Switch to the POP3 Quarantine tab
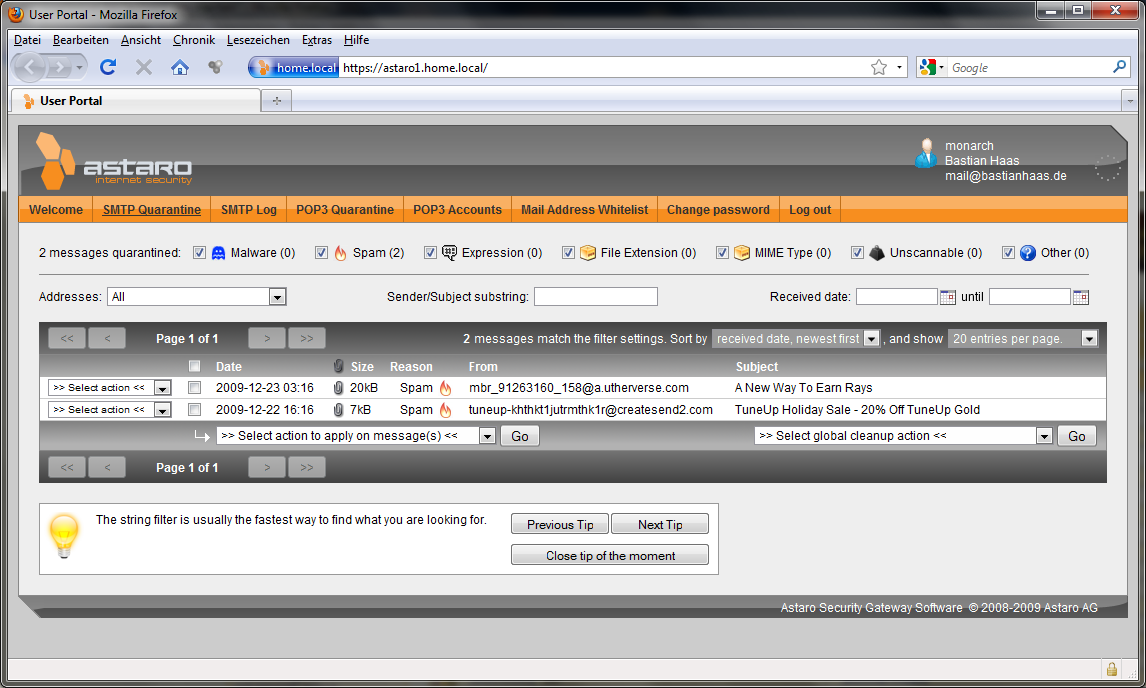 345,210
